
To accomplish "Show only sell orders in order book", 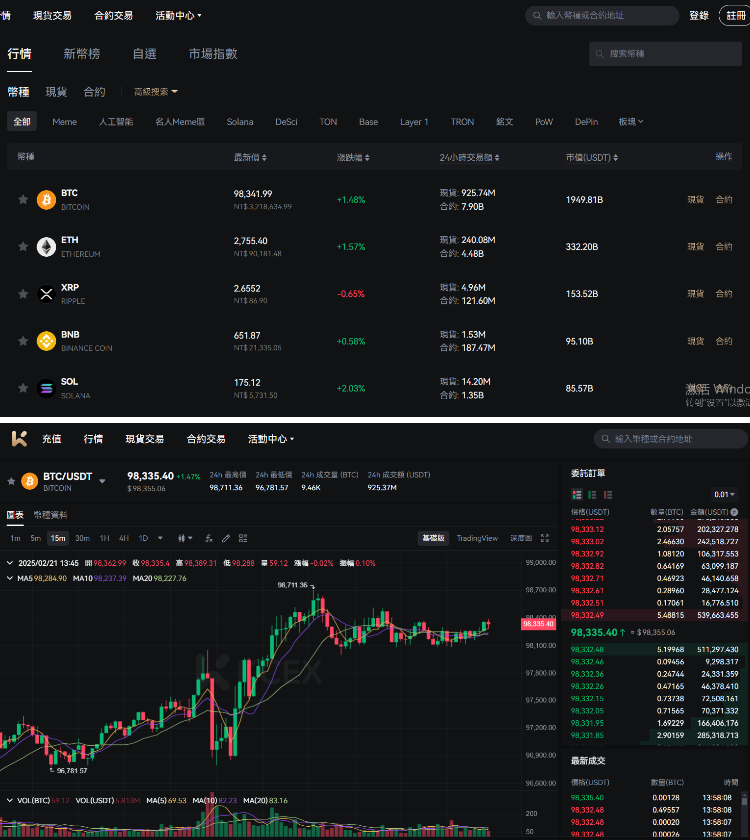I will 608,494.
